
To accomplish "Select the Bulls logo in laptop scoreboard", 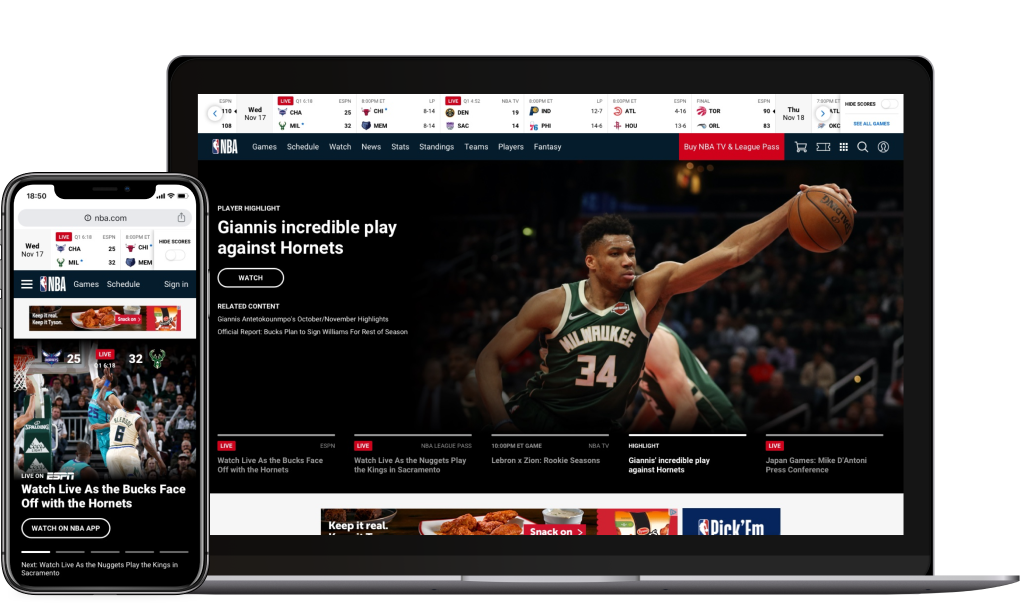I will click(366, 112).
